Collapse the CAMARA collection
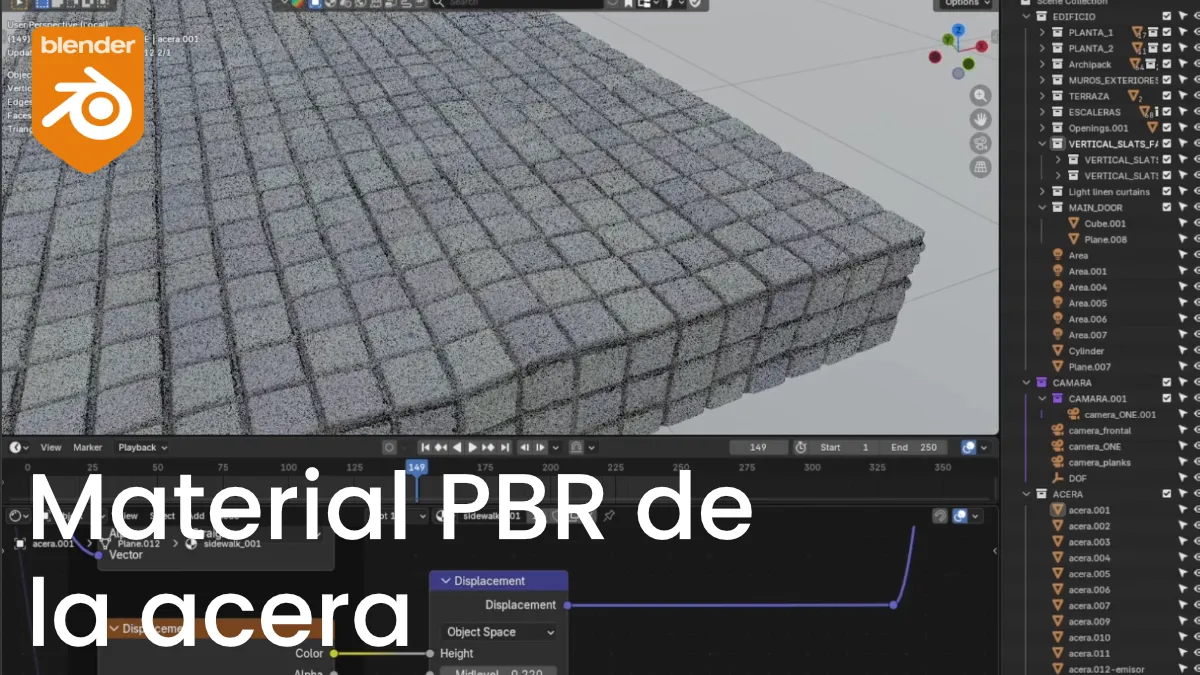The width and height of the screenshot is (1200, 675). tap(1026, 382)
